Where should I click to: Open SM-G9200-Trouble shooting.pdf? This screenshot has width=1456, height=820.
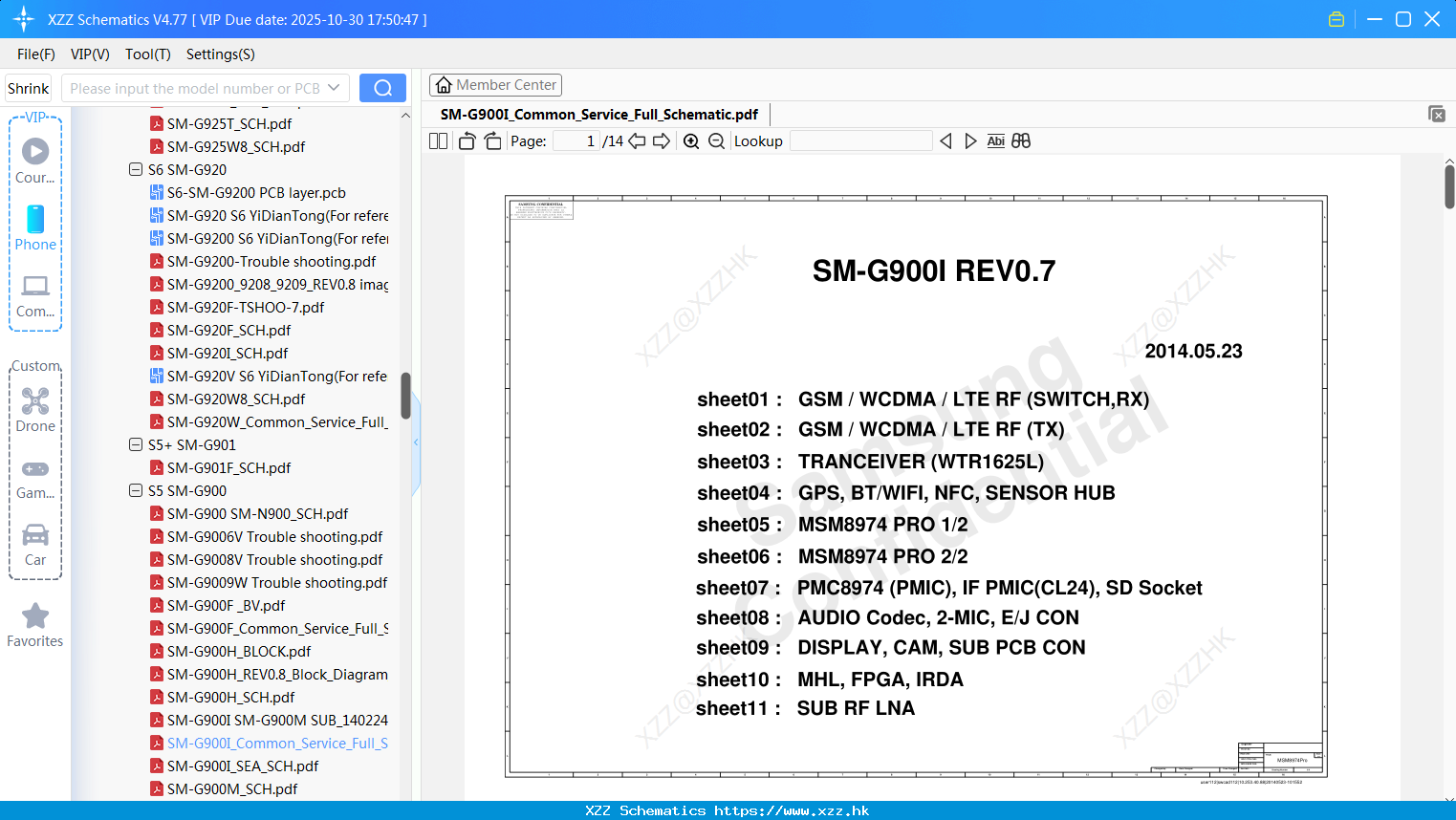coord(272,261)
